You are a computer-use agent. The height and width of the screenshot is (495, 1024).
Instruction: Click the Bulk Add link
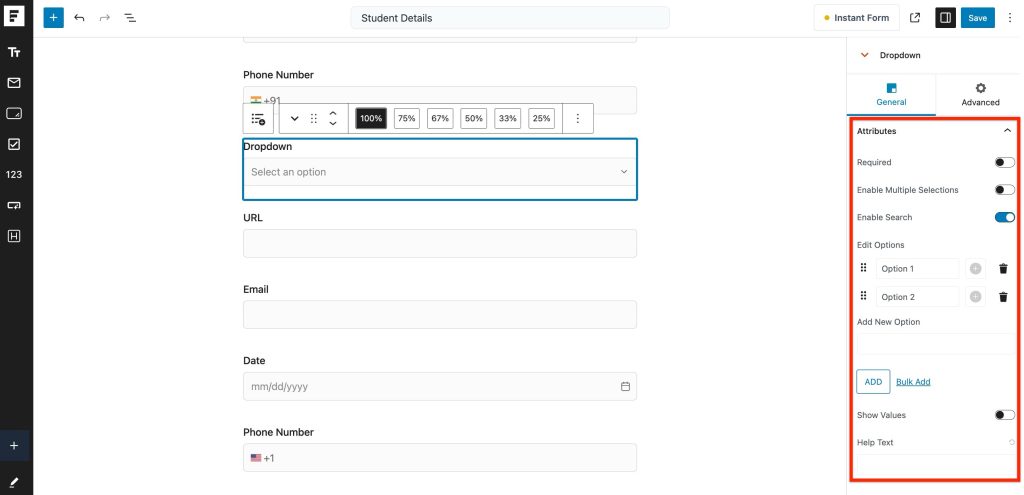[x=912, y=382]
